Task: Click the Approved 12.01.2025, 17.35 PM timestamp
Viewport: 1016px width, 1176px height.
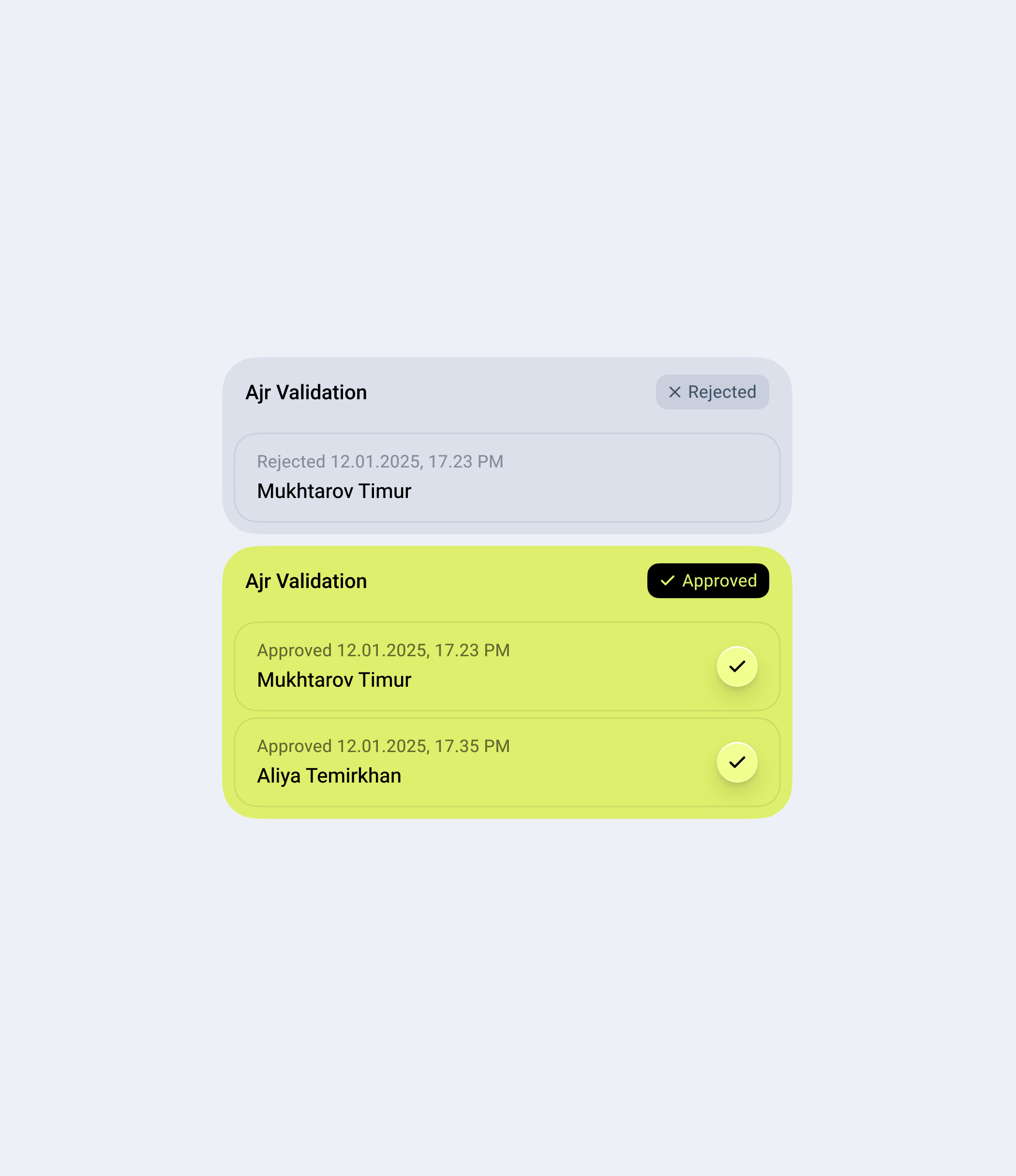Action: [384, 746]
